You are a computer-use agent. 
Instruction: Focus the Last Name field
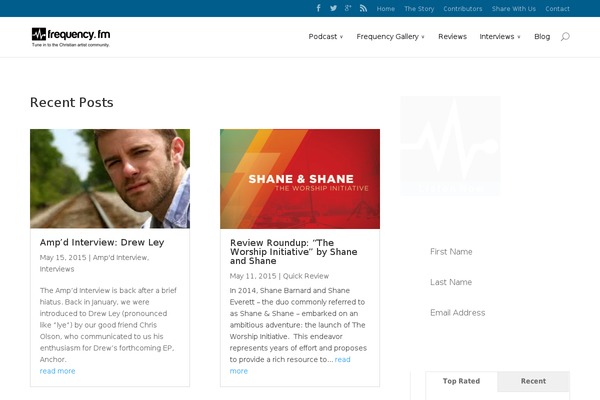497,282
